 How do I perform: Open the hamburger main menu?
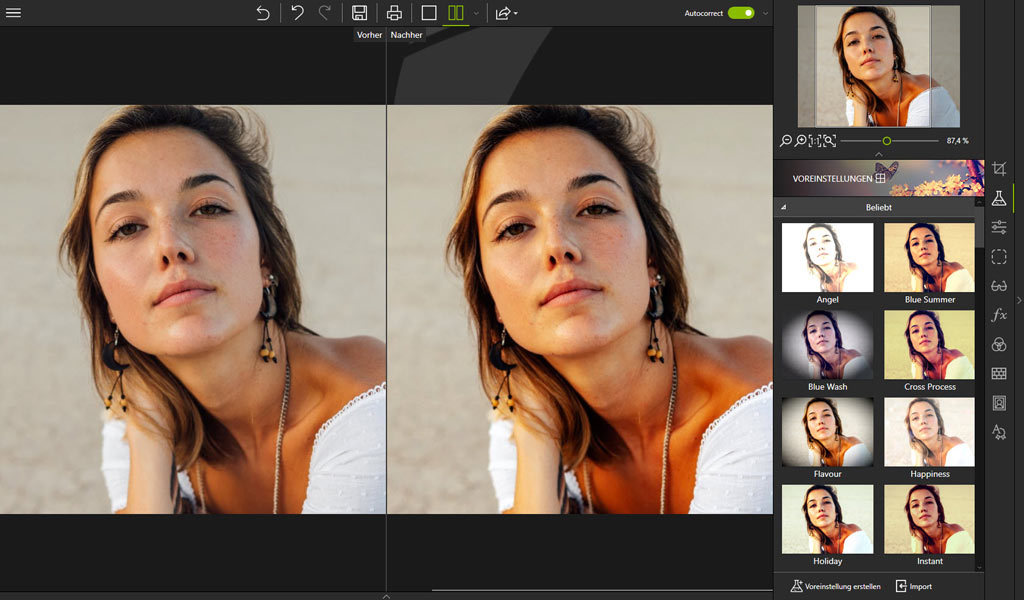[14, 13]
